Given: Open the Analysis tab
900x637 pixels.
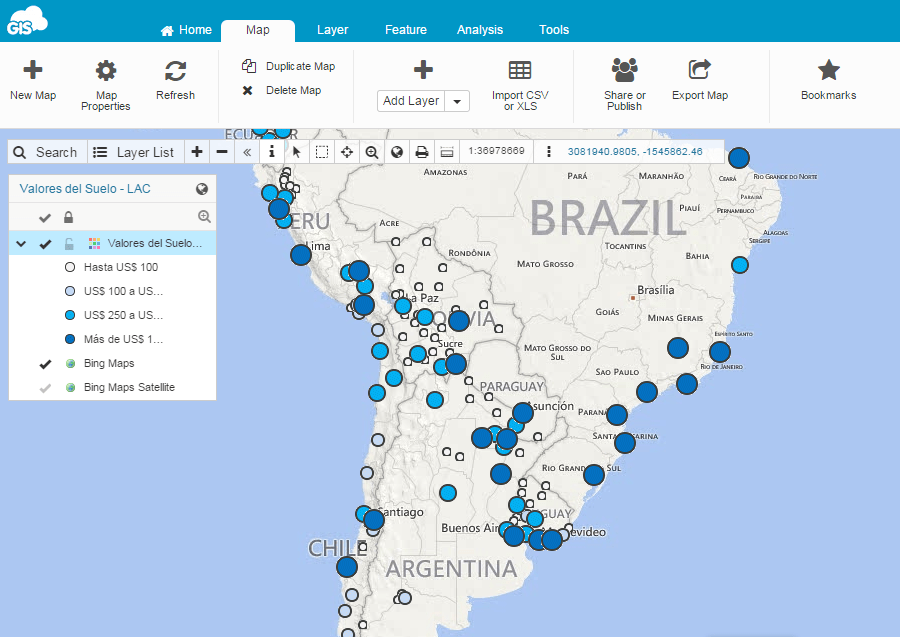Looking at the screenshot, I should coord(479,30).
